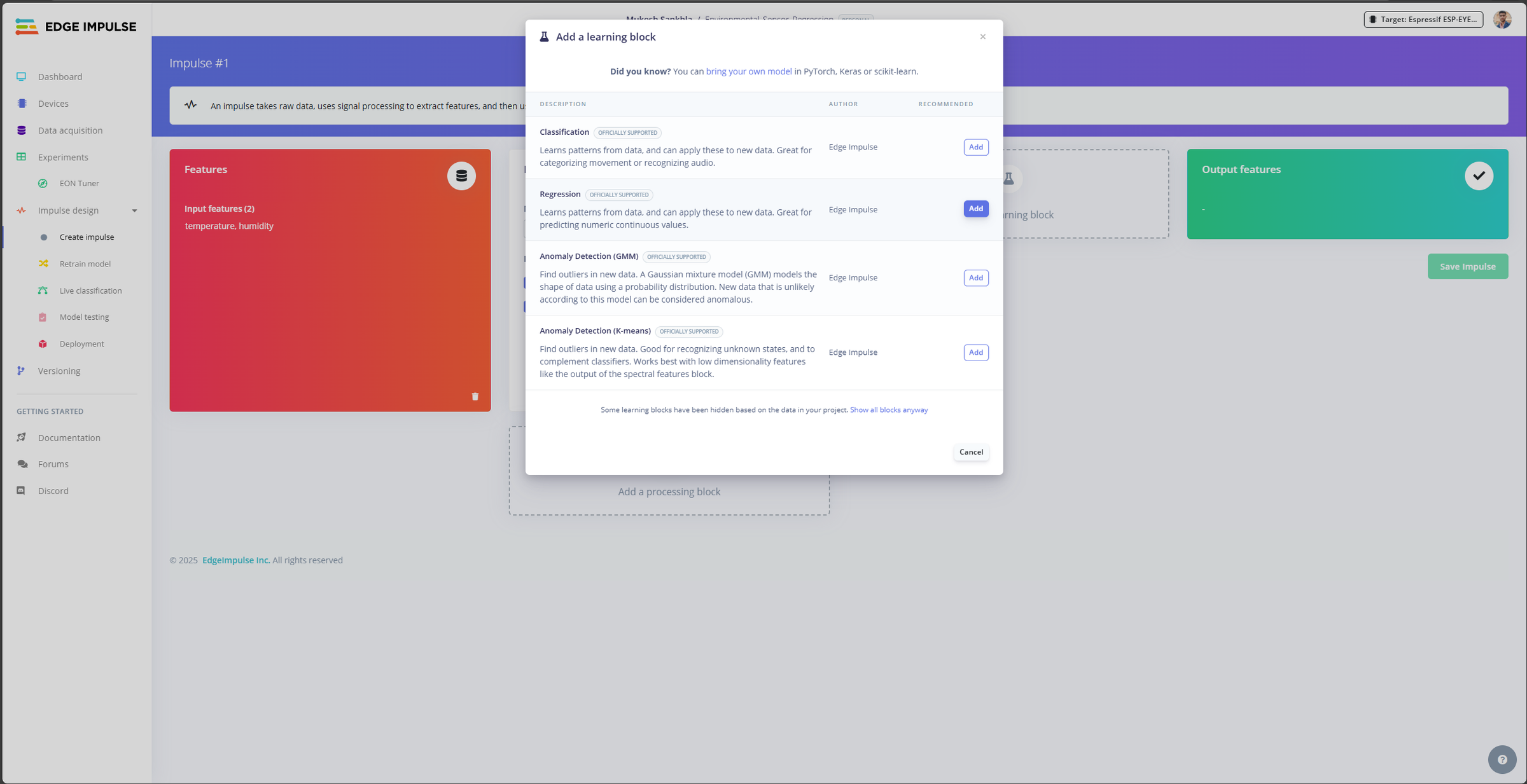Click the Output features block
This screenshot has width=1527, height=784.
coord(1347,194)
